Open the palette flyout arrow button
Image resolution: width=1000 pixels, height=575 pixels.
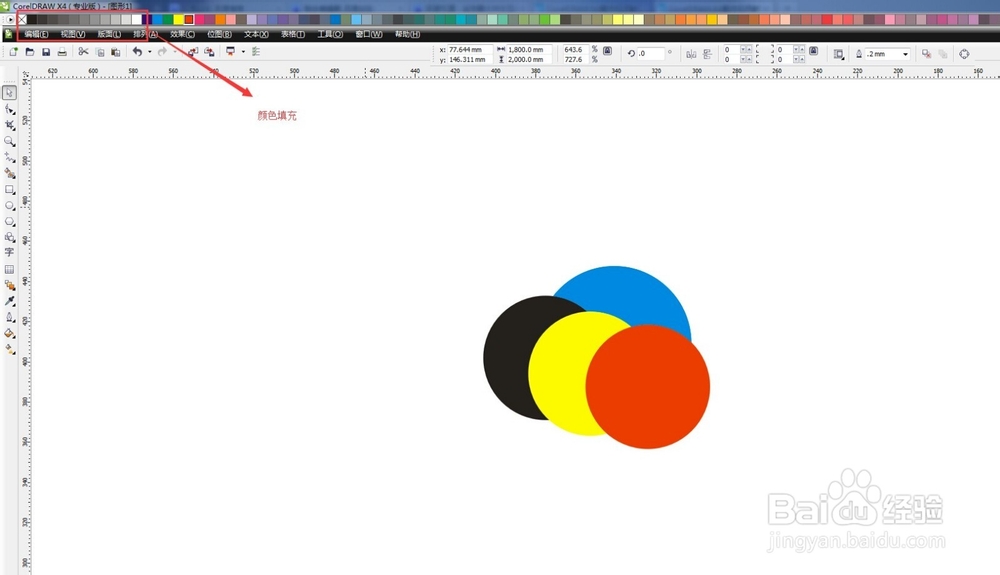pos(10,20)
